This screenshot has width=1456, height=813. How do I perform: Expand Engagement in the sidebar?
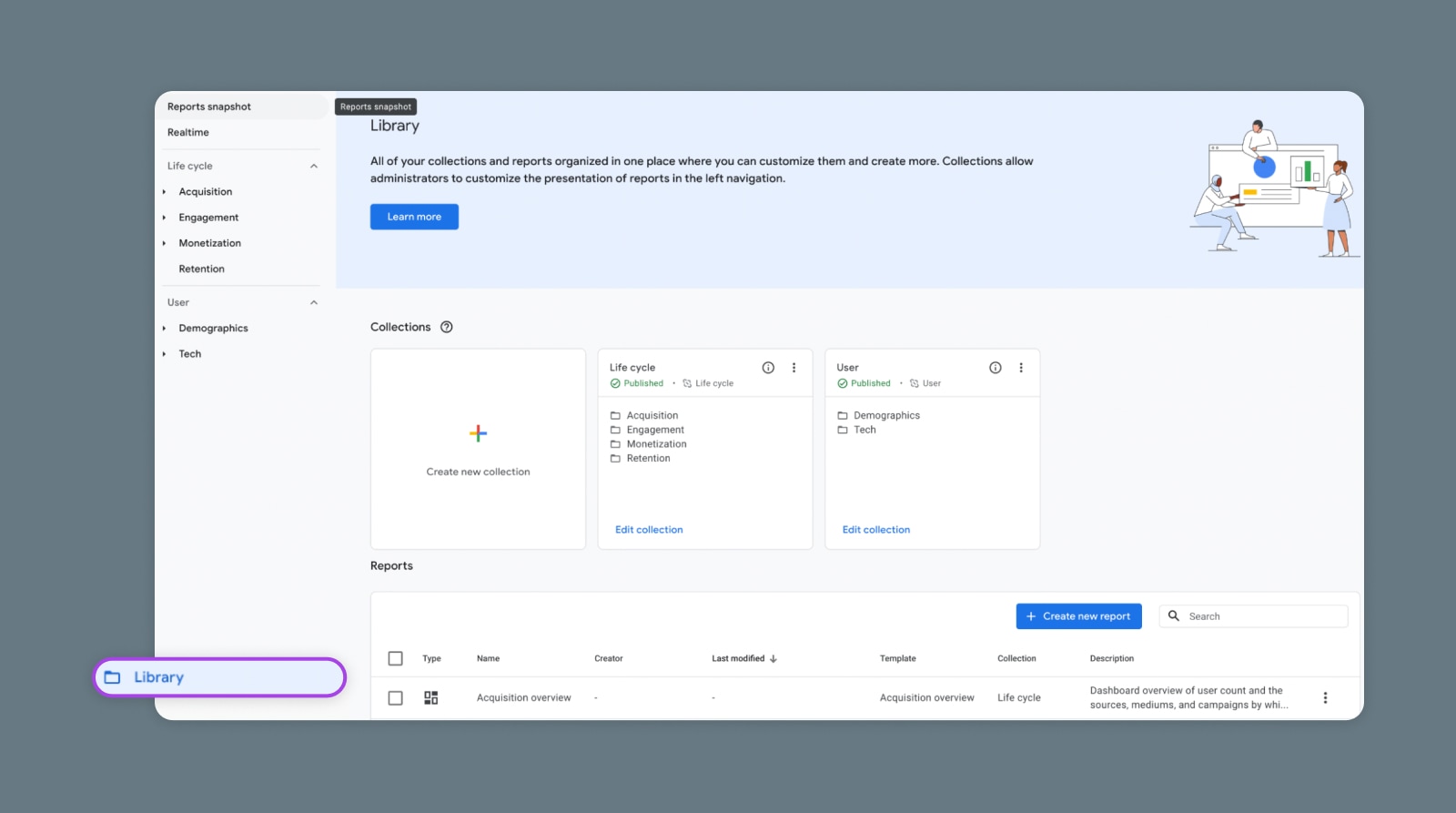point(164,218)
